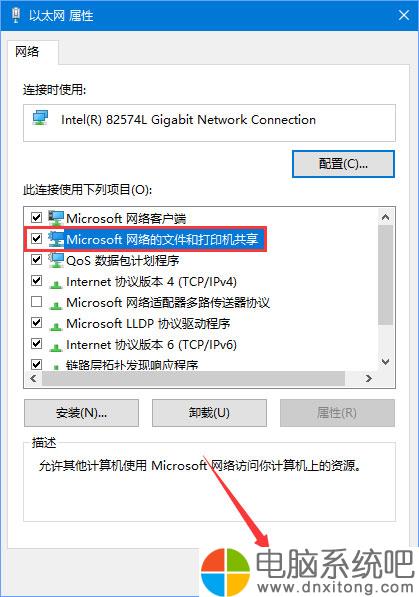Screen dimensions: 419x597
Task: Select Internet 协议版本 6 (TCP/IPv6) icon
Action: click(x=56, y=346)
